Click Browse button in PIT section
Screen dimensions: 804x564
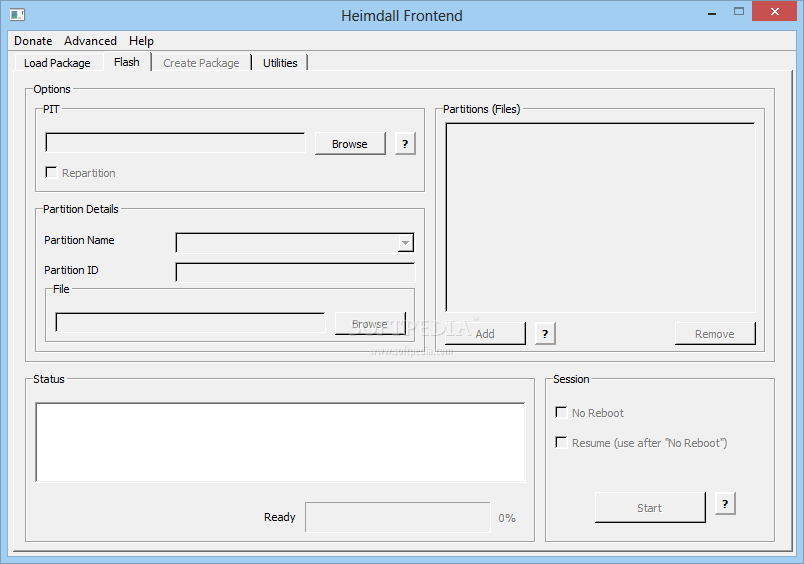click(350, 144)
